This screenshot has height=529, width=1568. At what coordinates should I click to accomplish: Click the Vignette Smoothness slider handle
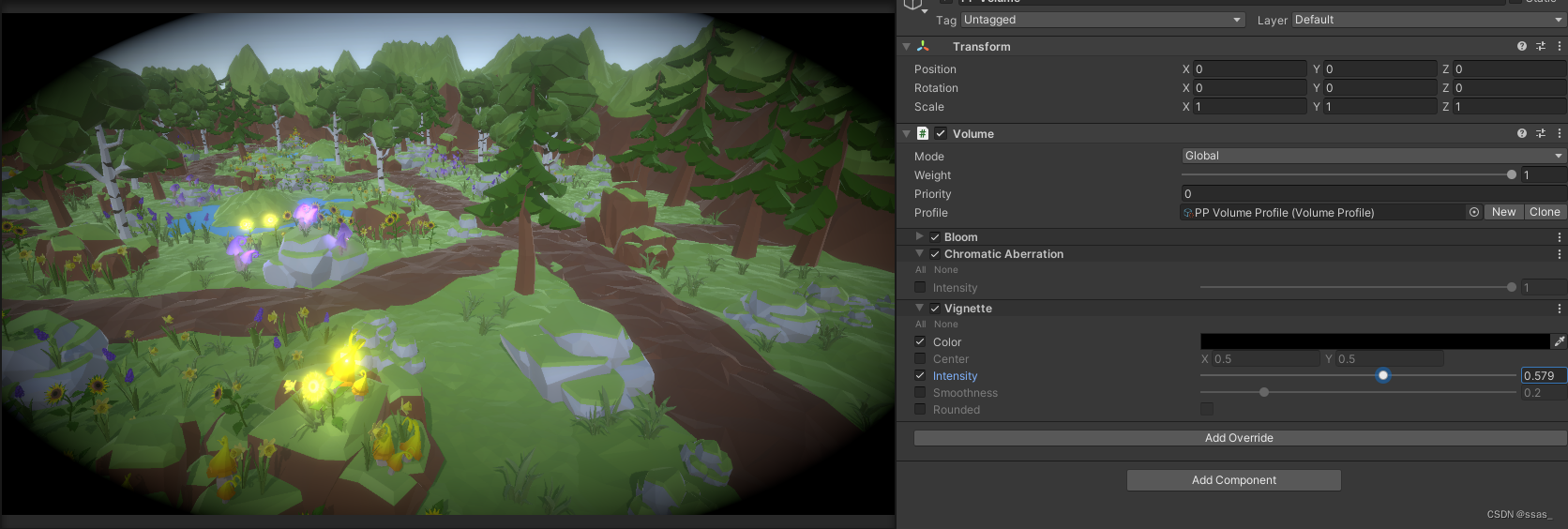pos(1264,392)
